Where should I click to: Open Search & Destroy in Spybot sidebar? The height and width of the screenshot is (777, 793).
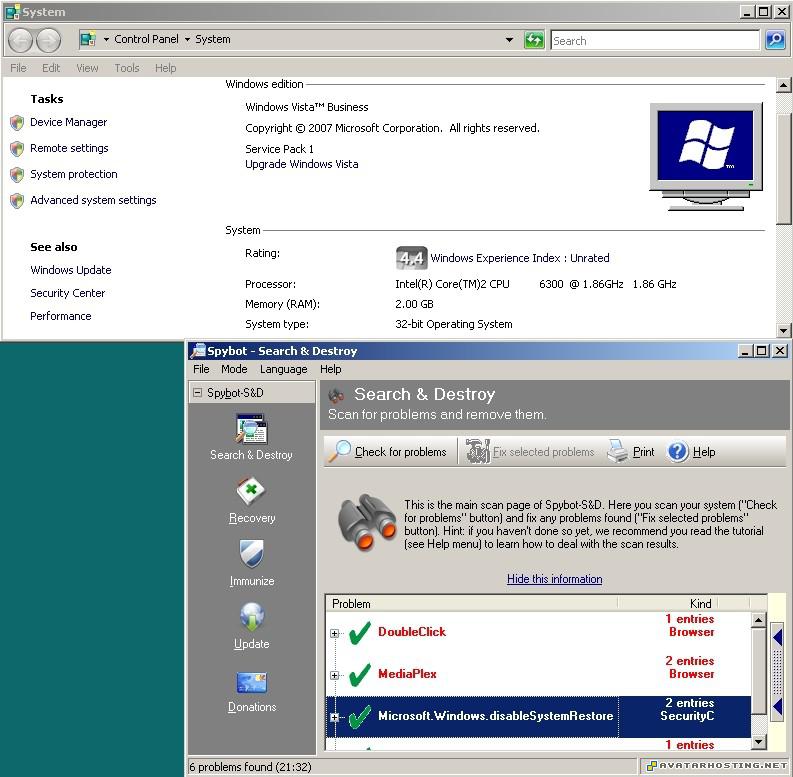point(251,437)
